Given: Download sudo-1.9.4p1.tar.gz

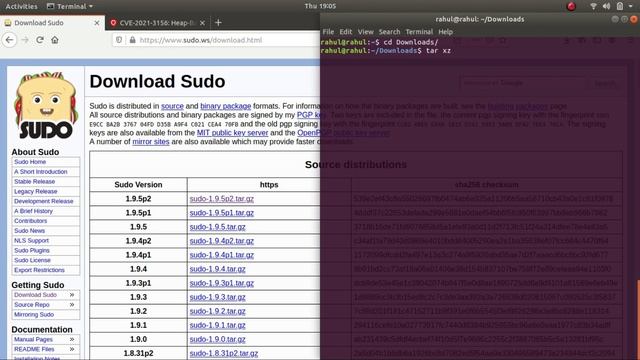Looking at the screenshot, I should pyautogui.click(x=222, y=255).
